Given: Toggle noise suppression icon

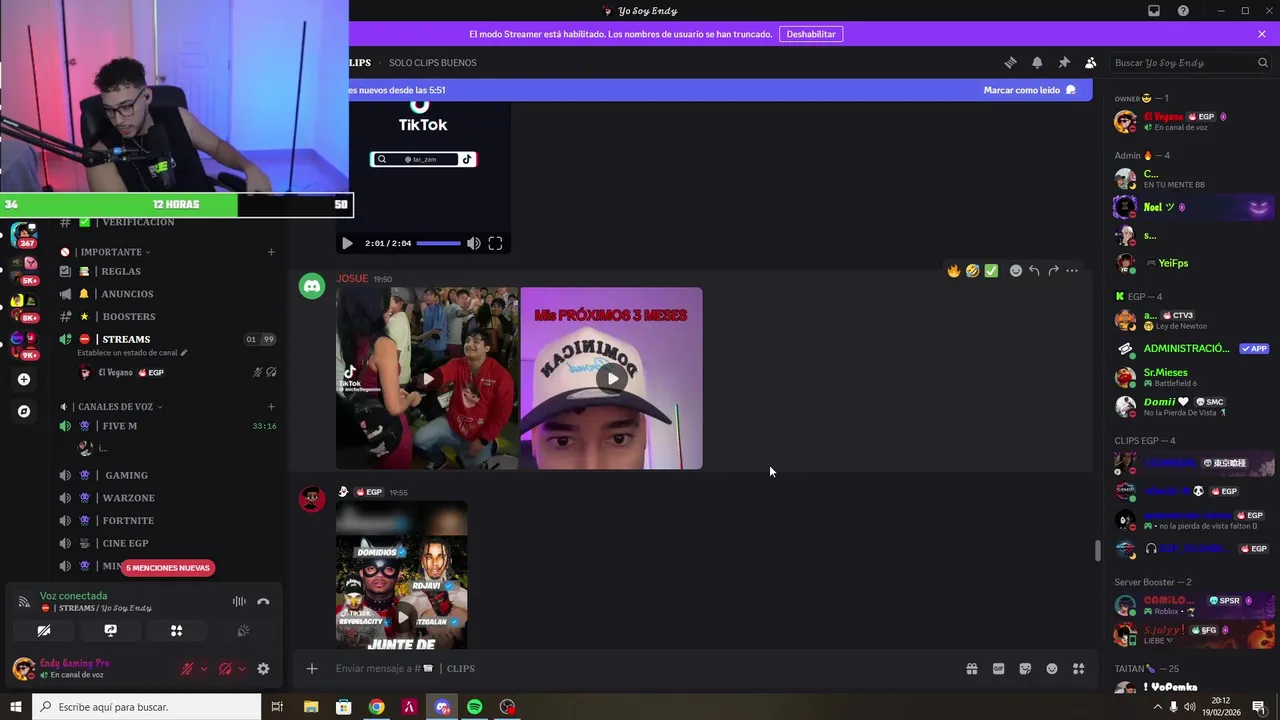Looking at the screenshot, I should 239,602.
